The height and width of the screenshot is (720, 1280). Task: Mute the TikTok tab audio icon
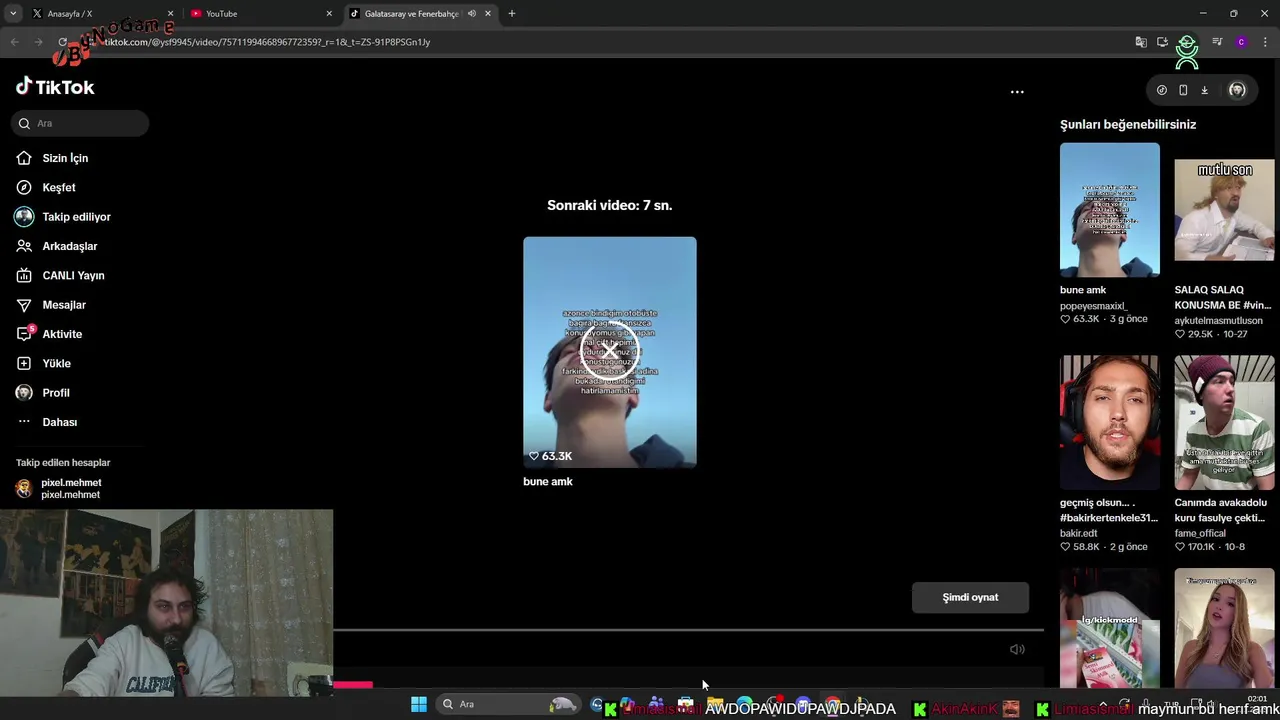click(x=471, y=14)
